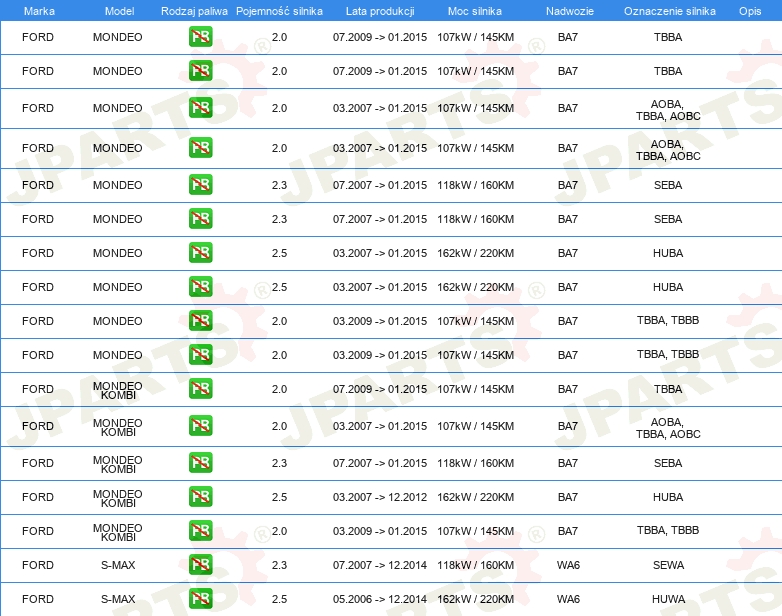The height and width of the screenshot is (616, 782).
Task: Click 'FORD' in the S-MAX SEWA row
Action: (x=38, y=565)
